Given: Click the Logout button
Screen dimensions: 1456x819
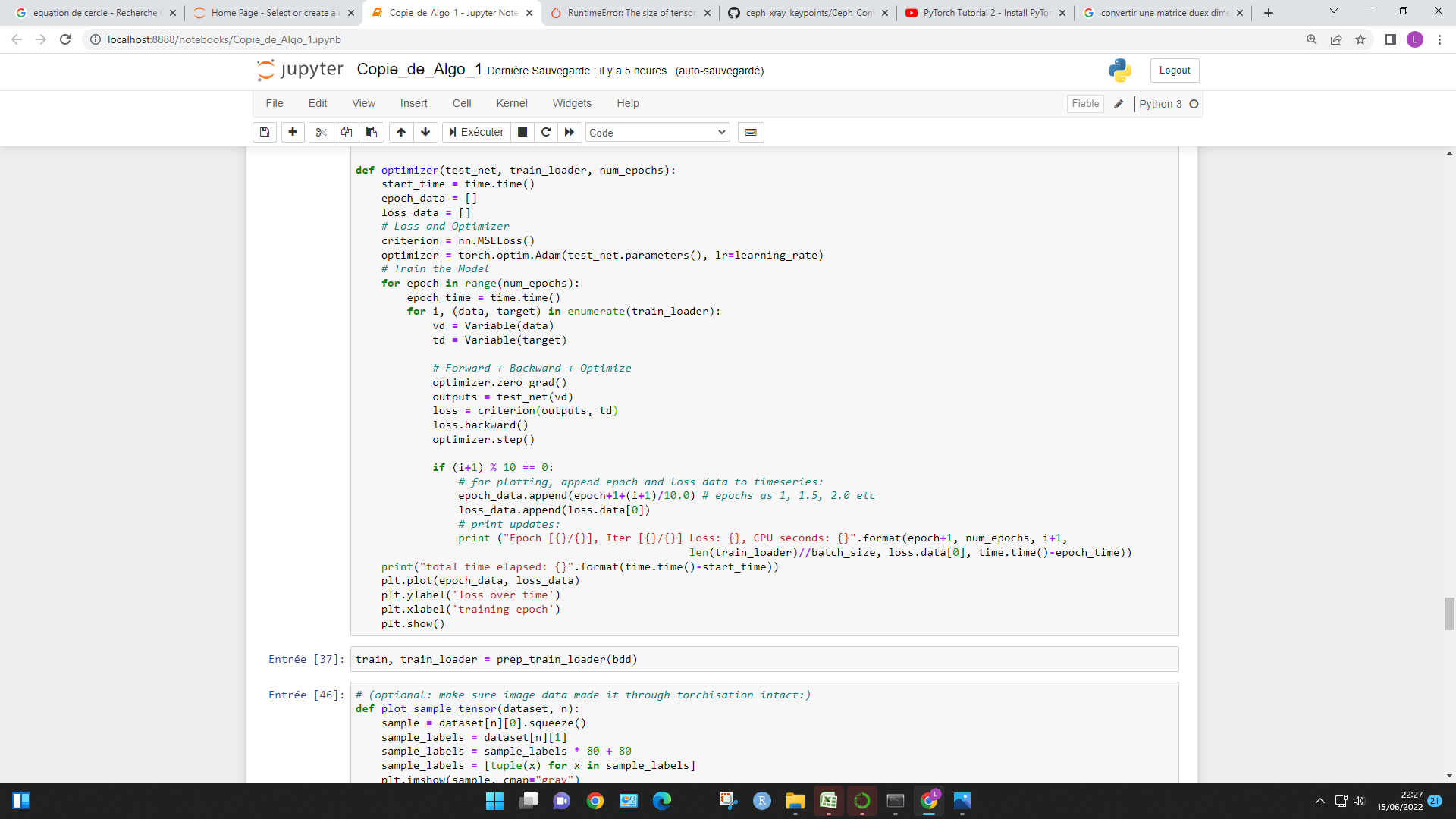Looking at the screenshot, I should pos(1175,71).
